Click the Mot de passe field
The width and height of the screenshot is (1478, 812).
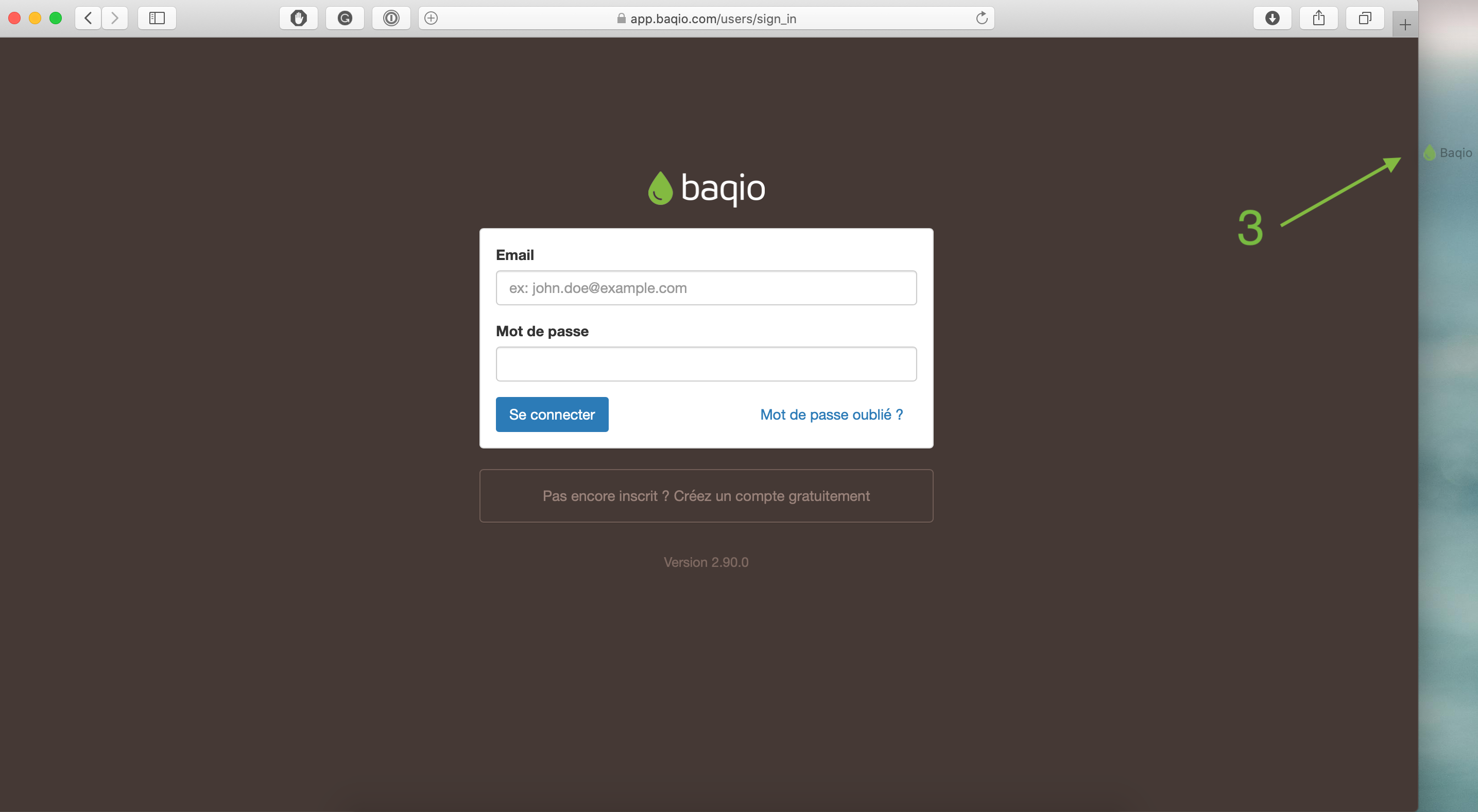706,364
